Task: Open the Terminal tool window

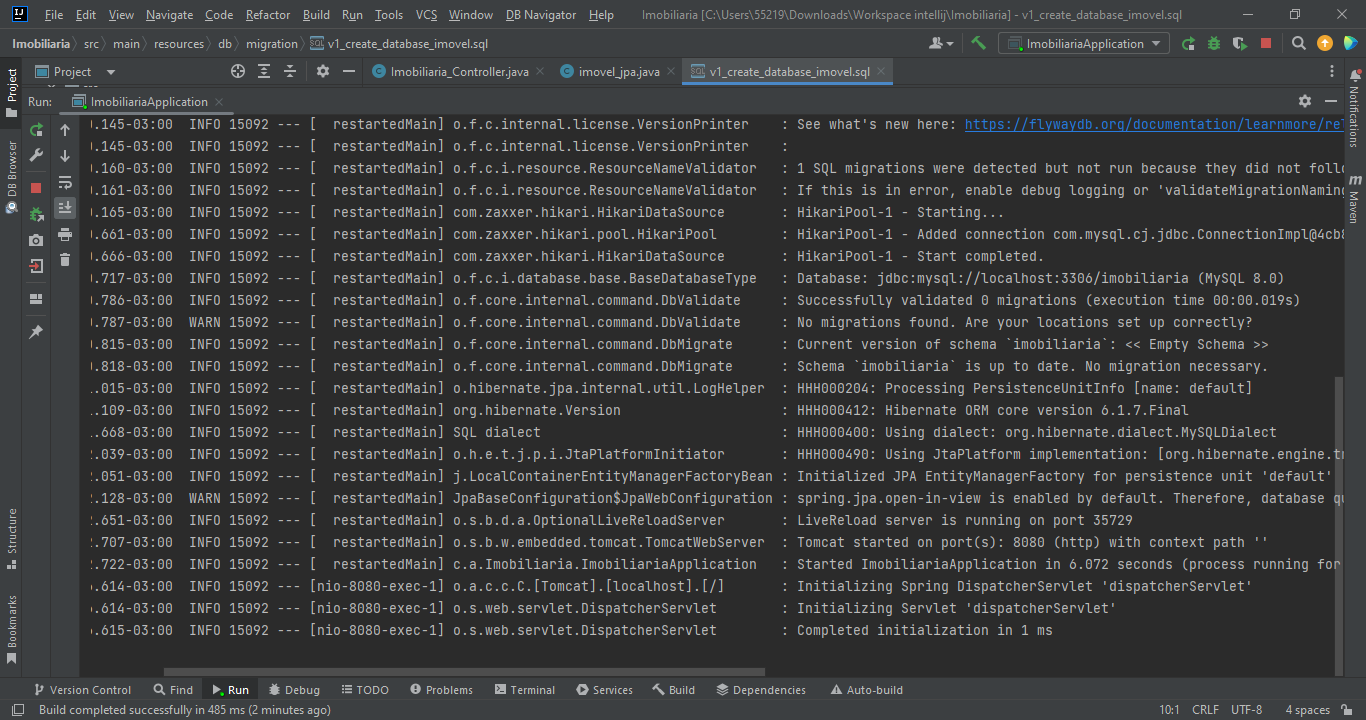Action: pyautogui.click(x=524, y=690)
